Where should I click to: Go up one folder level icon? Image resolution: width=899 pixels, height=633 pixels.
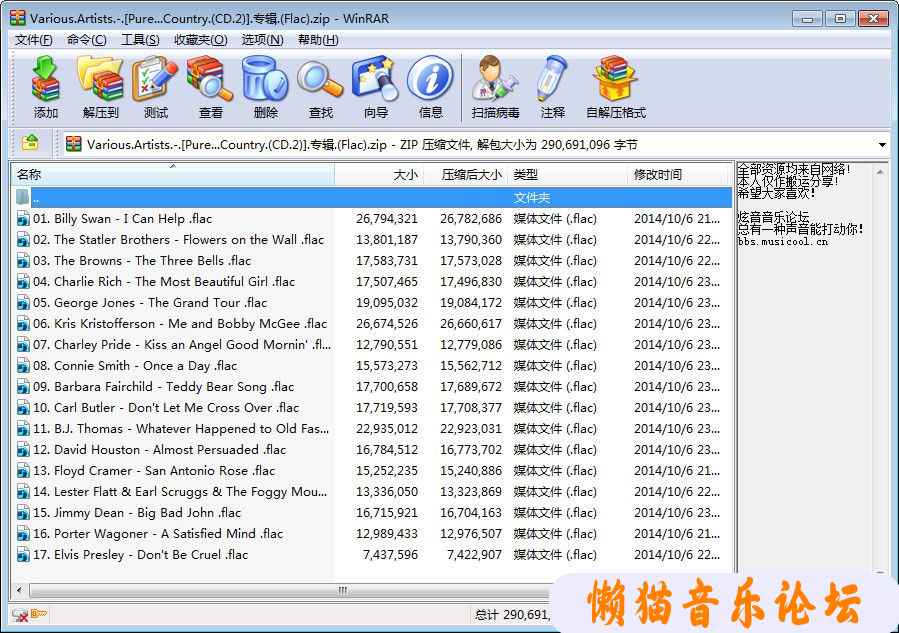(x=30, y=143)
